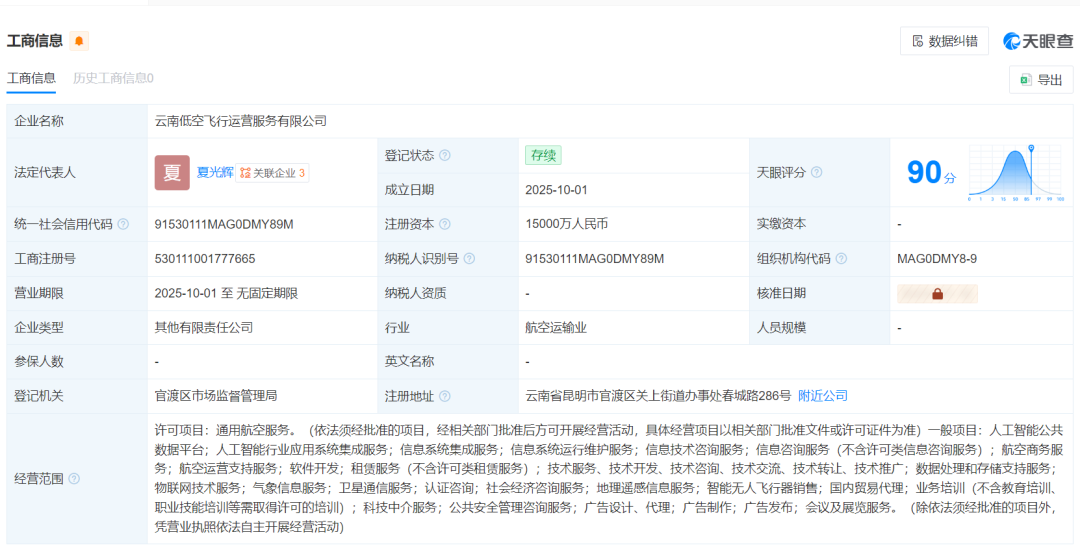Image resolution: width=1080 pixels, height=554 pixels.
Task: Click the lock icon in 核准日期 field
Action: (x=937, y=294)
